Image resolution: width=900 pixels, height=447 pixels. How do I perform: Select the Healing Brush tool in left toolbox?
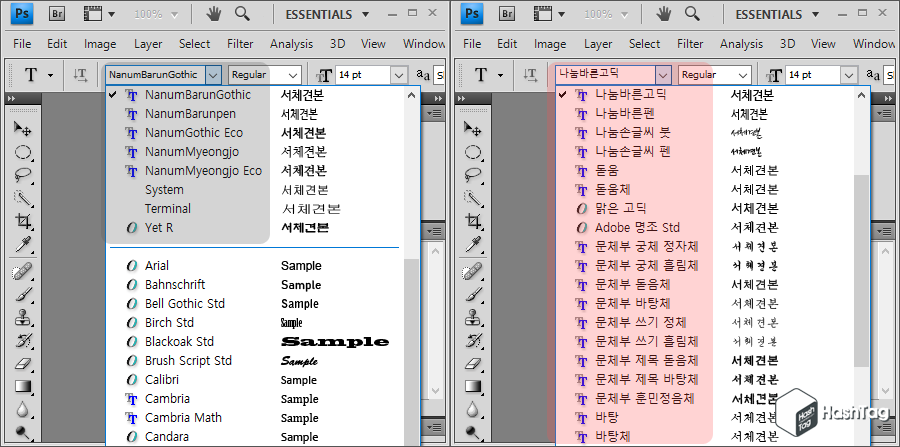pyautogui.click(x=22, y=271)
